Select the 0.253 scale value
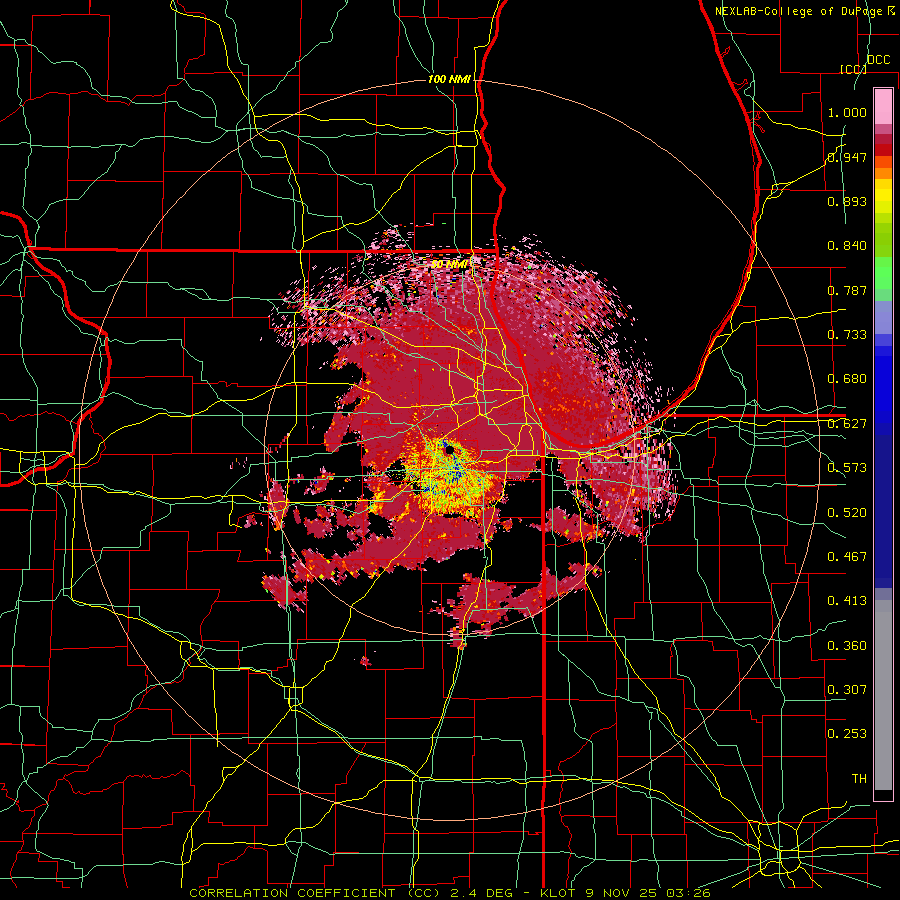Image resolution: width=900 pixels, height=900 pixels. tap(847, 734)
